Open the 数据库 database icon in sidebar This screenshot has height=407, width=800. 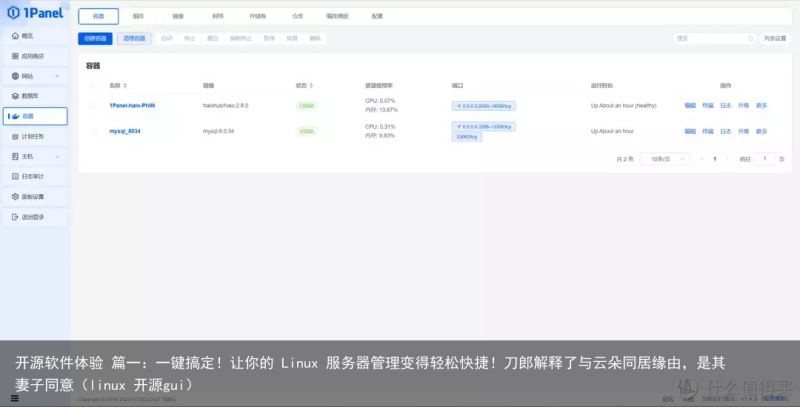click(x=15, y=96)
